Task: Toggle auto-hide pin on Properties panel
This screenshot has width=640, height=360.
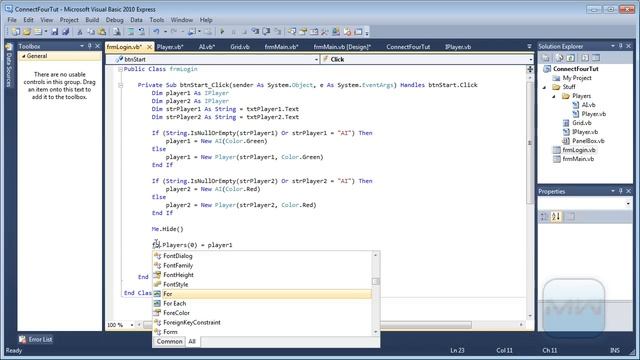Action: pyautogui.click(x=620, y=191)
